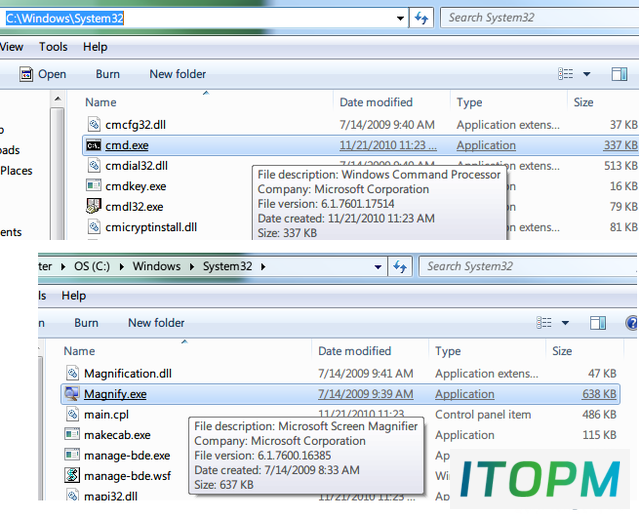Expand breadcrumb arrow before OS (C:)
640x519 pixels.
click(63, 267)
